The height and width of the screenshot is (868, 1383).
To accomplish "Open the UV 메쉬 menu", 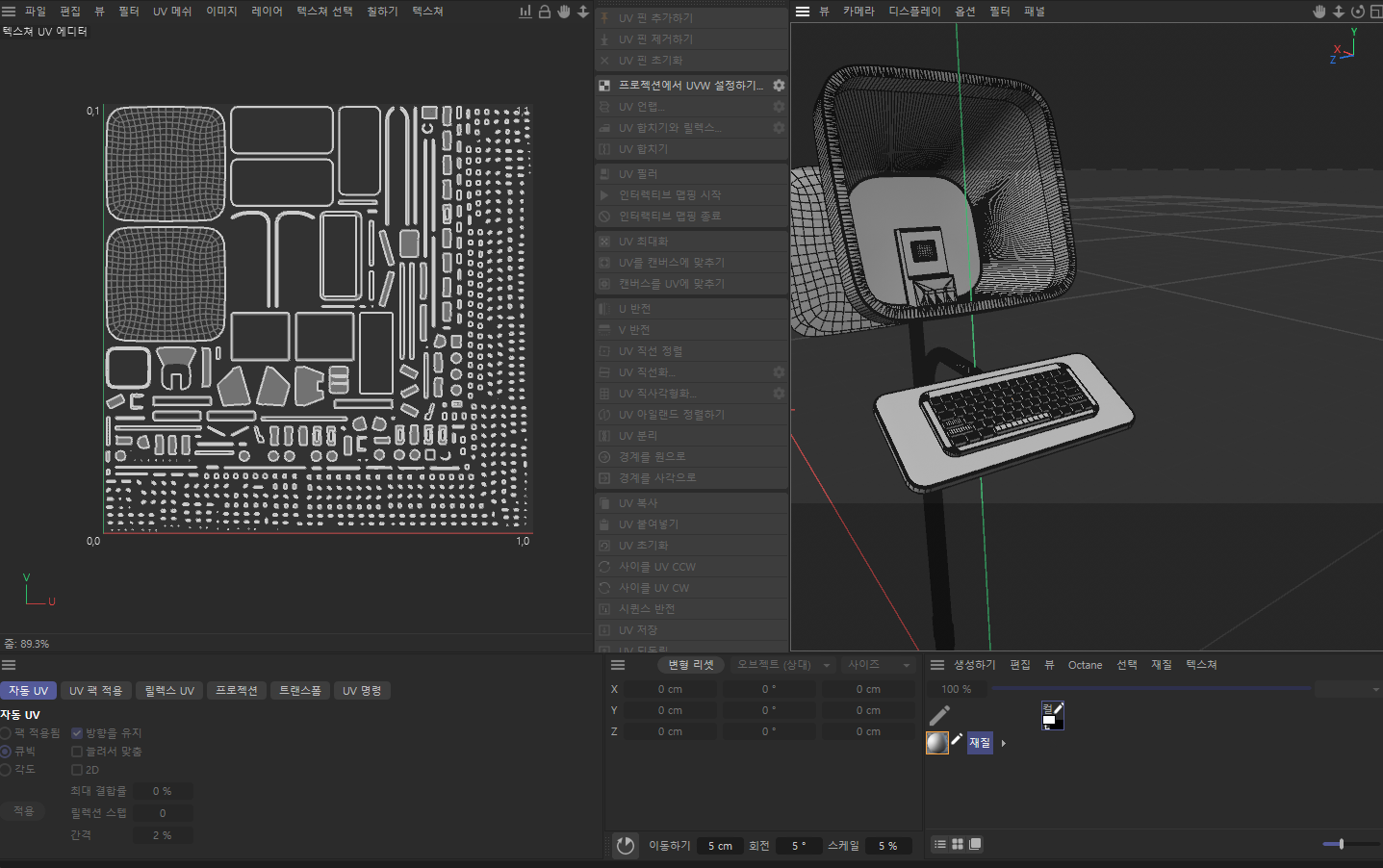I will [172, 12].
